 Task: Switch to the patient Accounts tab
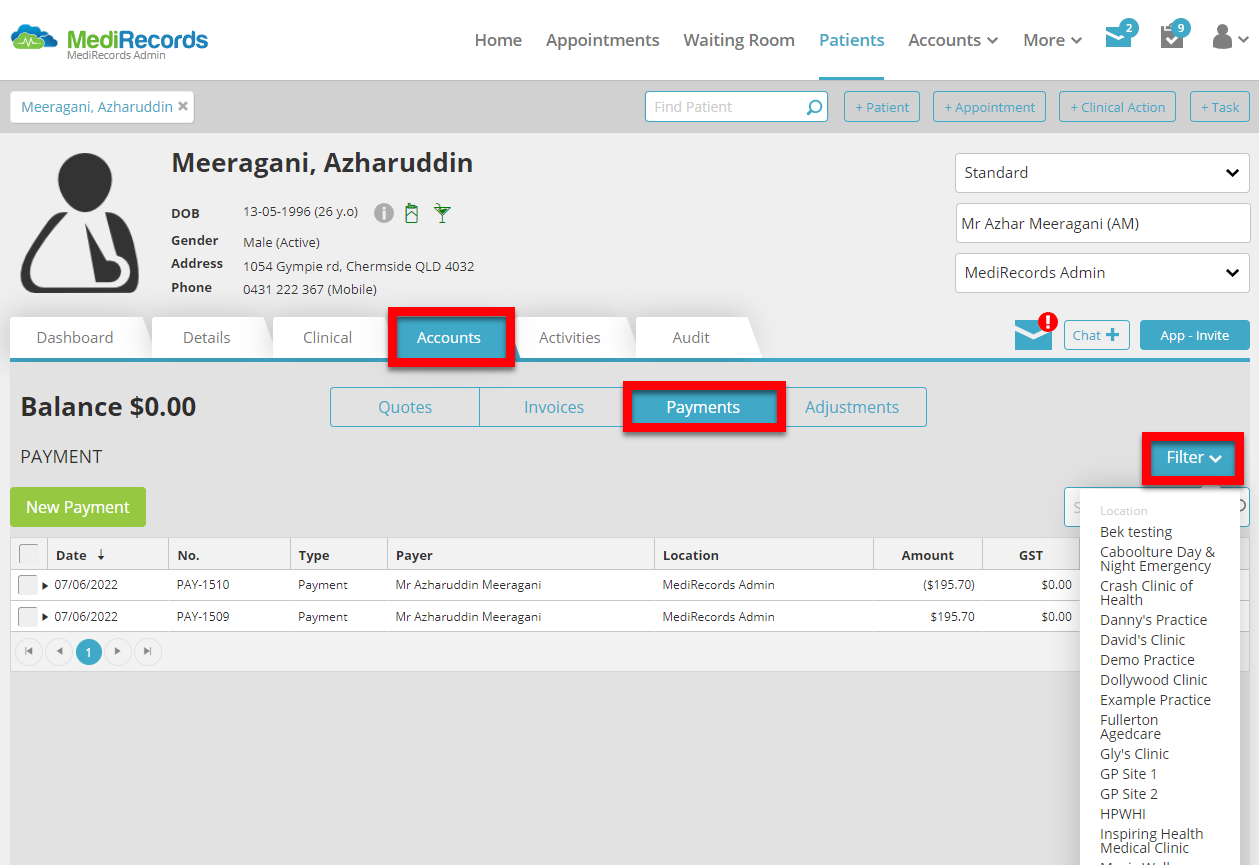tap(449, 337)
